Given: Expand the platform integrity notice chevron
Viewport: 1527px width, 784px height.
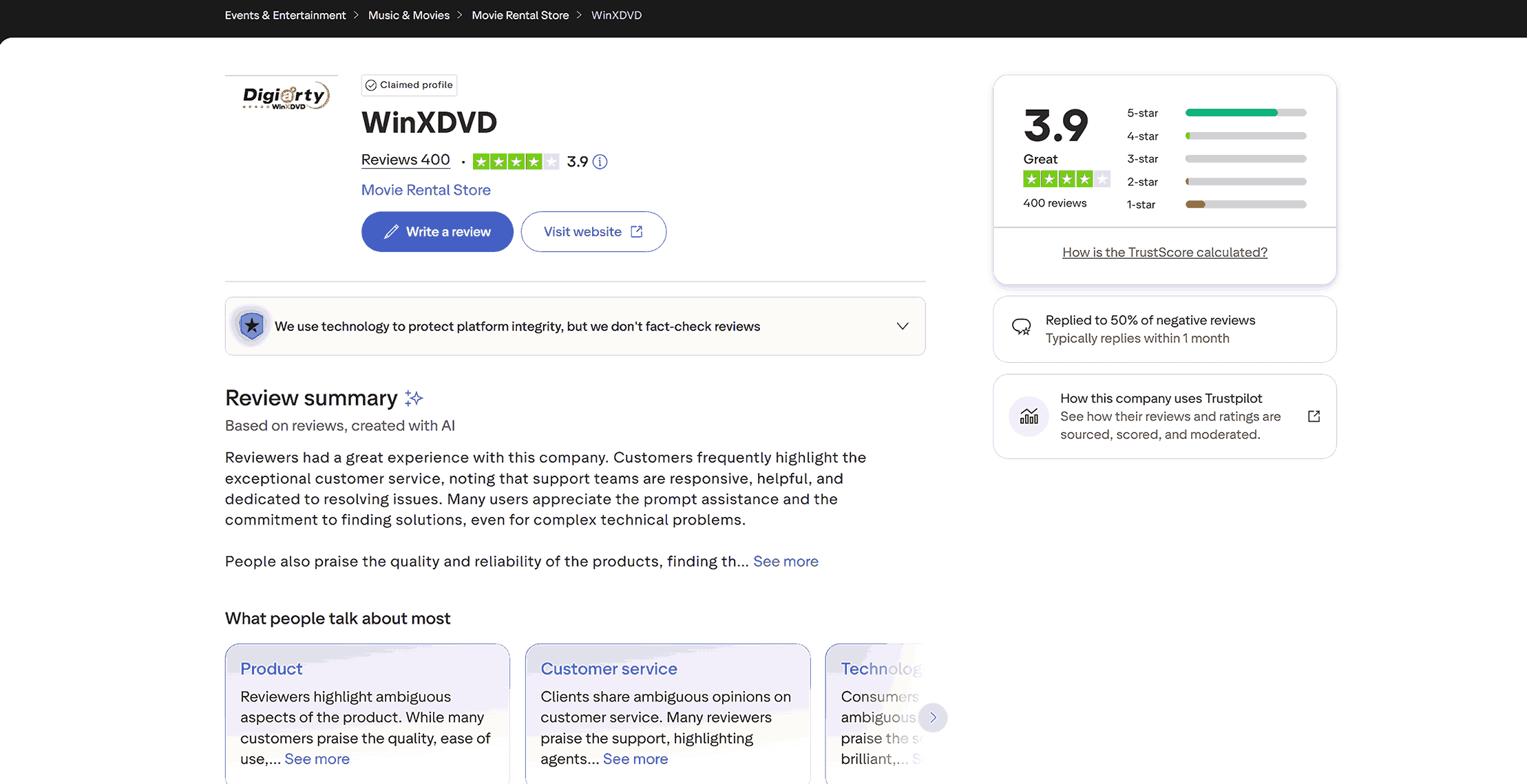Looking at the screenshot, I should tap(902, 326).
